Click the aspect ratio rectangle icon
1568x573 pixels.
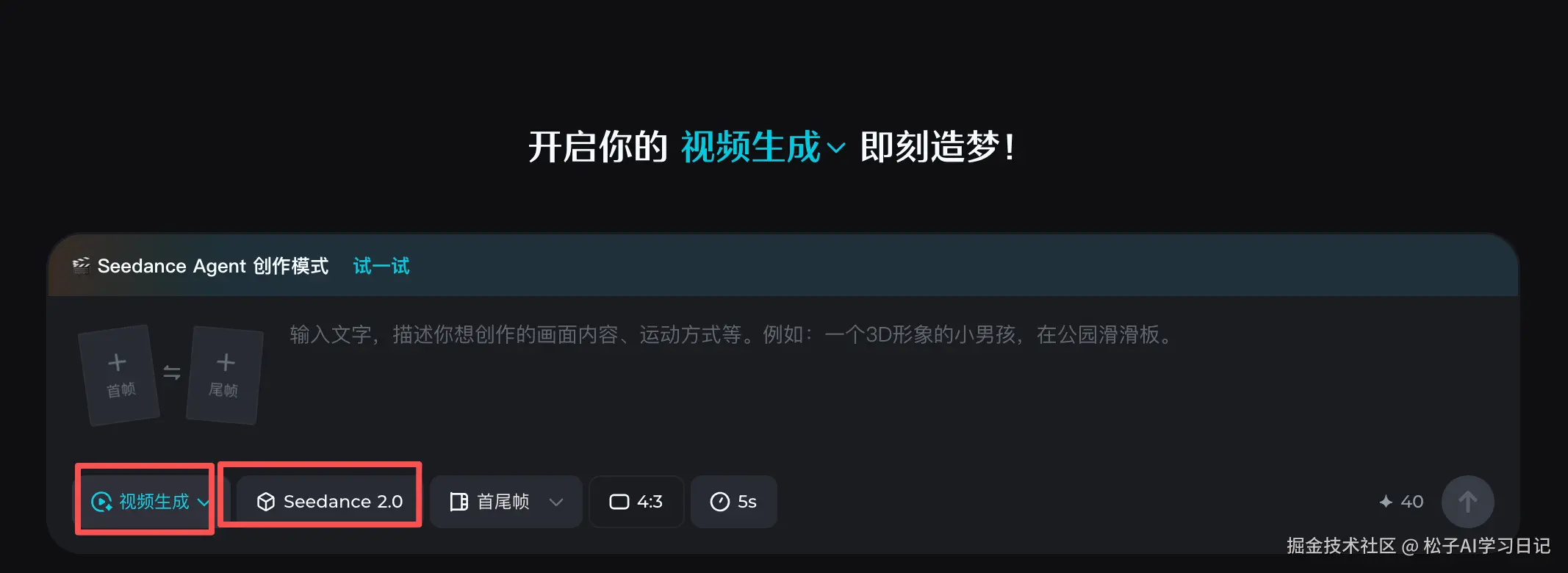(619, 502)
